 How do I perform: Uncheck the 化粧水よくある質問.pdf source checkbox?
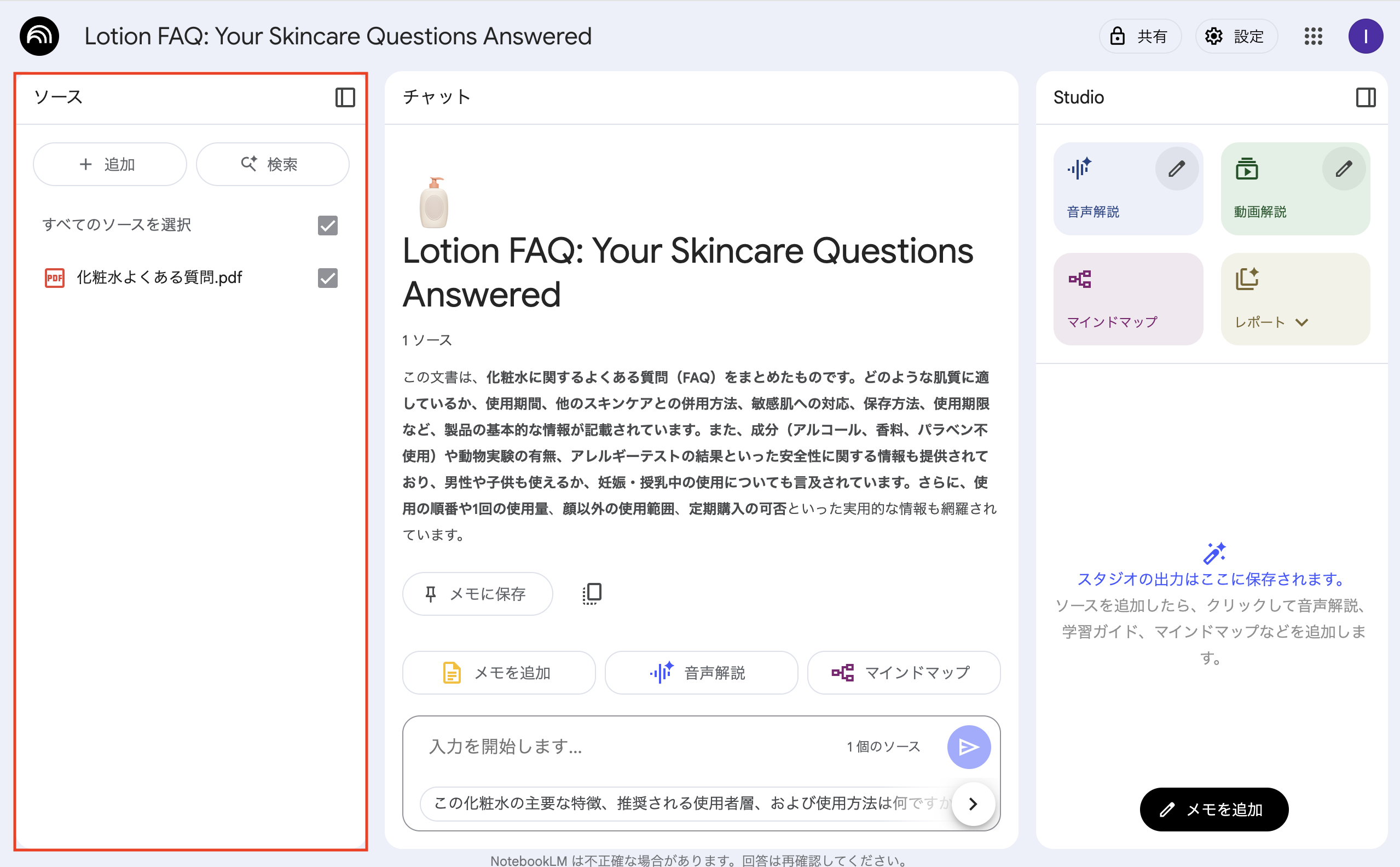pos(327,278)
